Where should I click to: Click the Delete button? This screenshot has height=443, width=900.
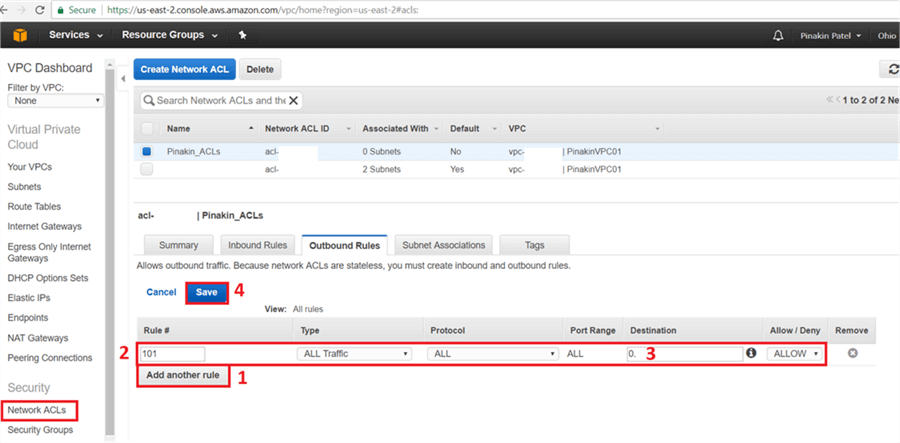tap(260, 69)
